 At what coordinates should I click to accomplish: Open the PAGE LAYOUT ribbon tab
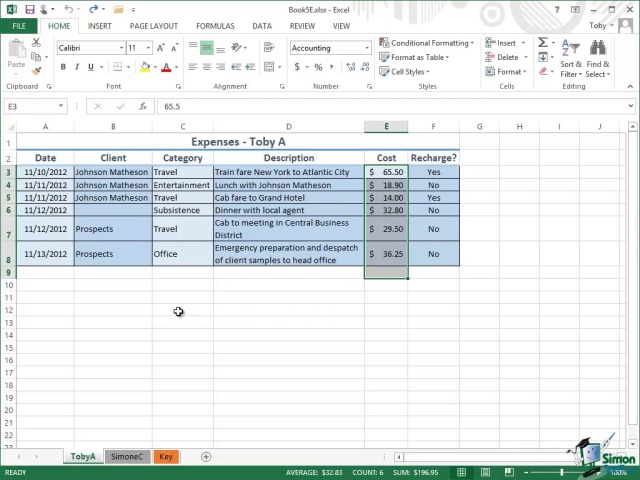[x=153, y=26]
